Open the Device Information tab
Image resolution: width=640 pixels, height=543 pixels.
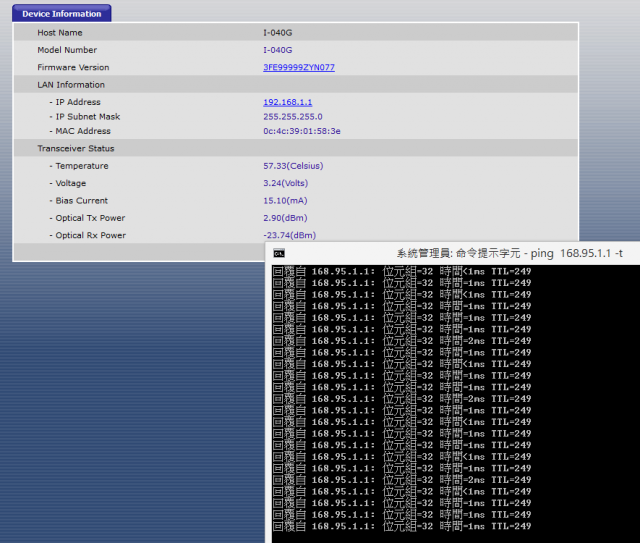(62, 13)
